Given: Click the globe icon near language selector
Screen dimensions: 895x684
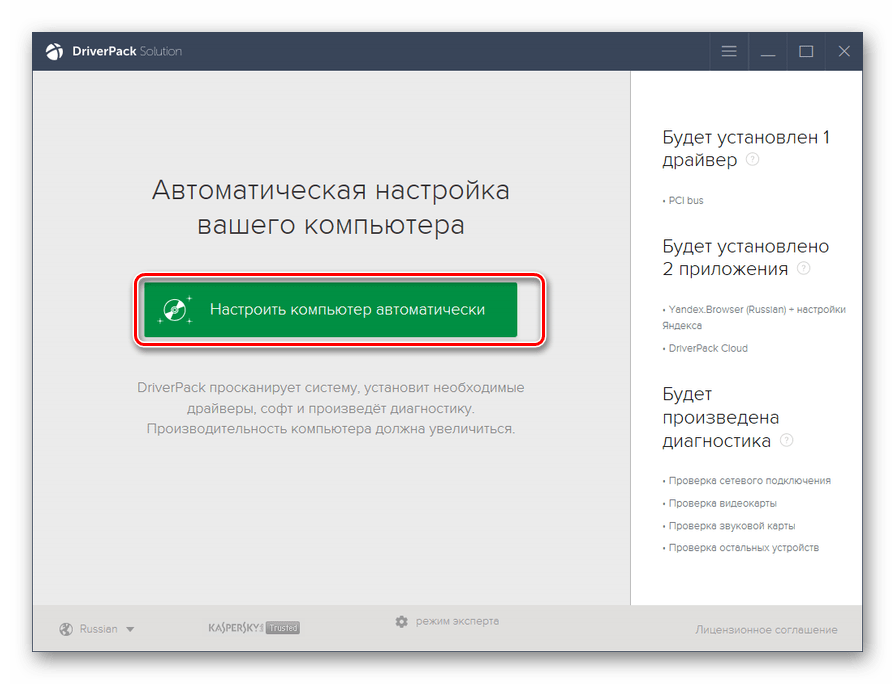Looking at the screenshot, I should click(63, 629).
